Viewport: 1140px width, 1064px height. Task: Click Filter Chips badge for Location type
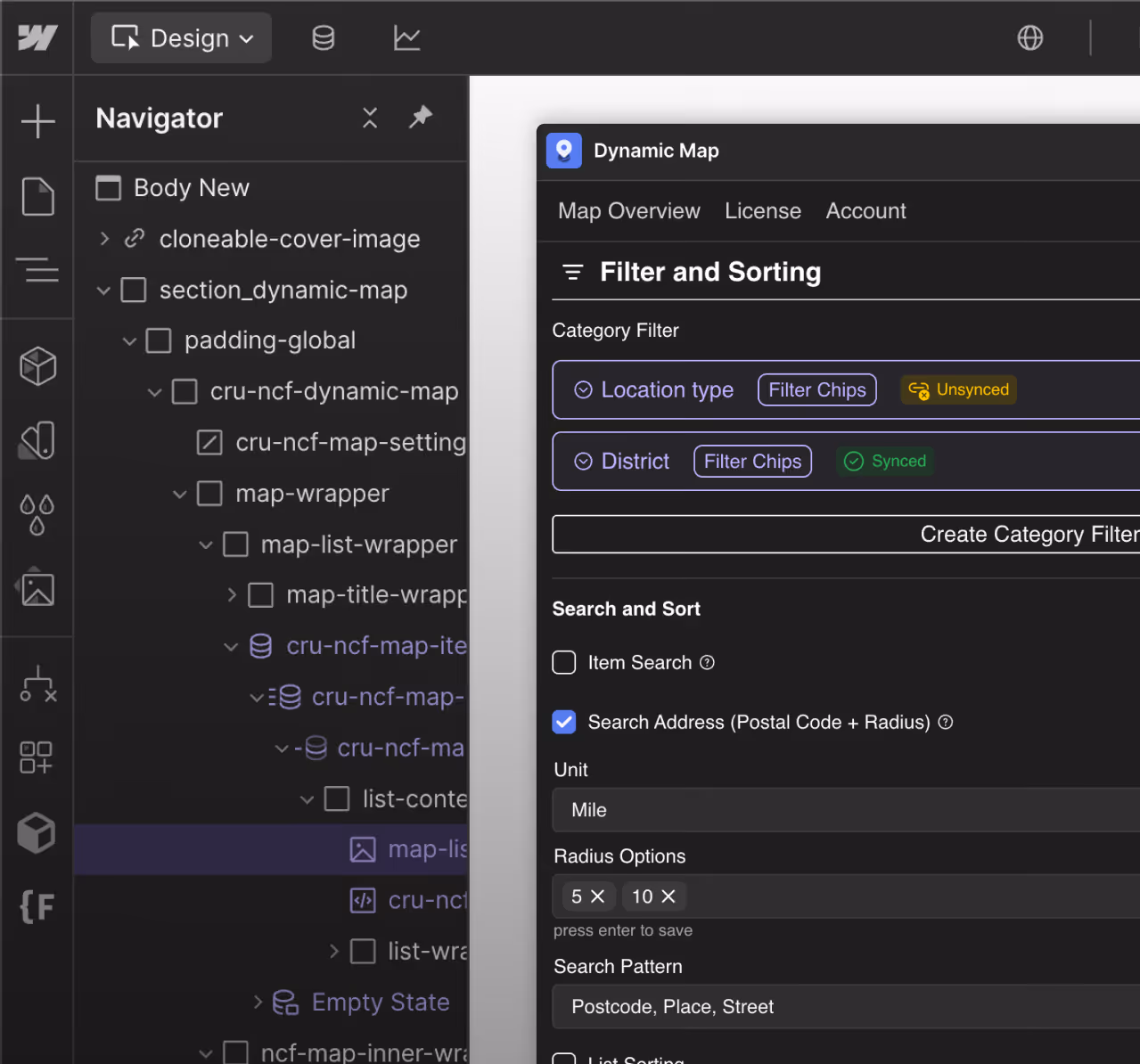(817, 389)
